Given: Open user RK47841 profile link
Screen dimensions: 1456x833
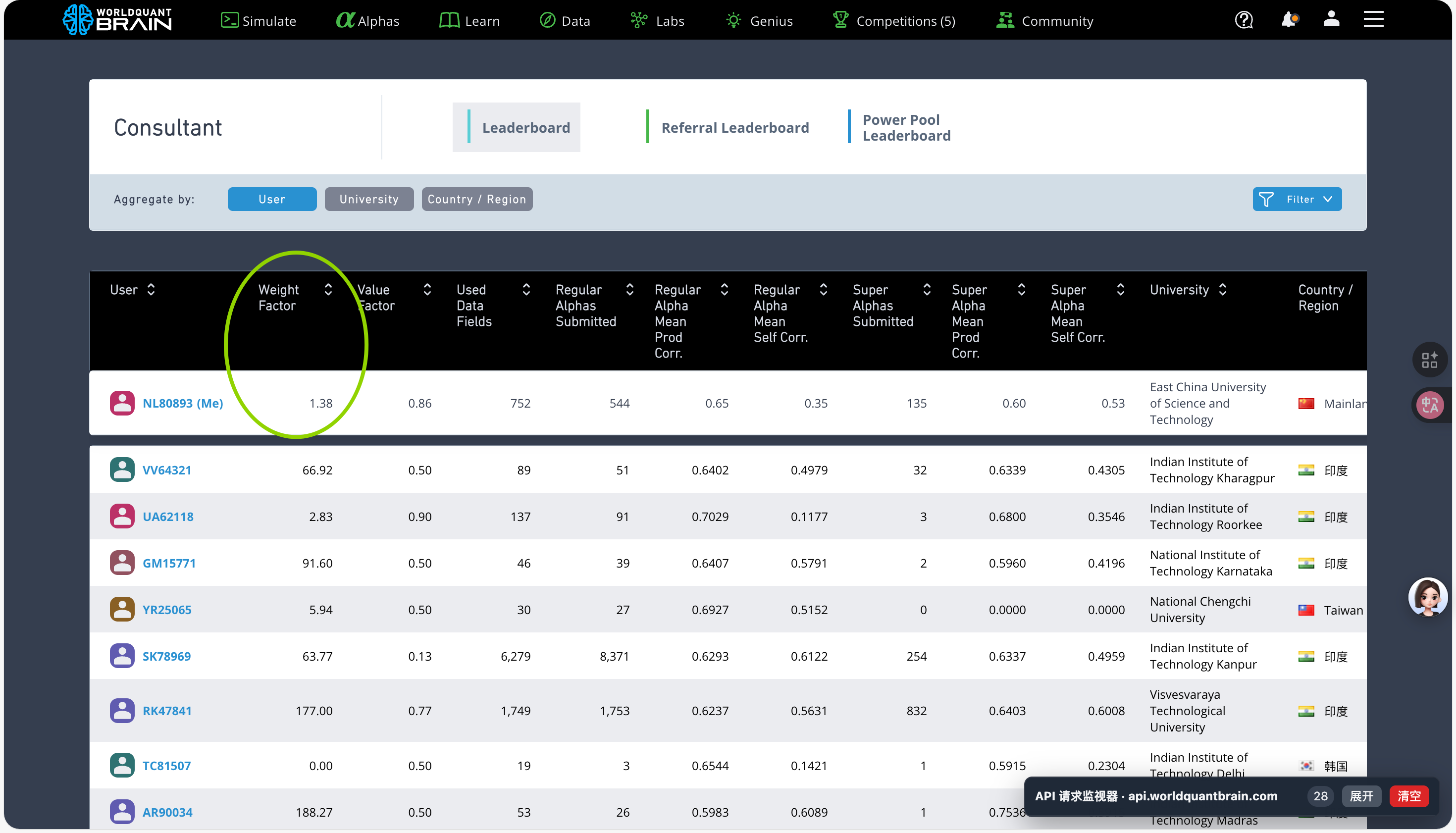Looking at the screenshot, I should point(167,711).
